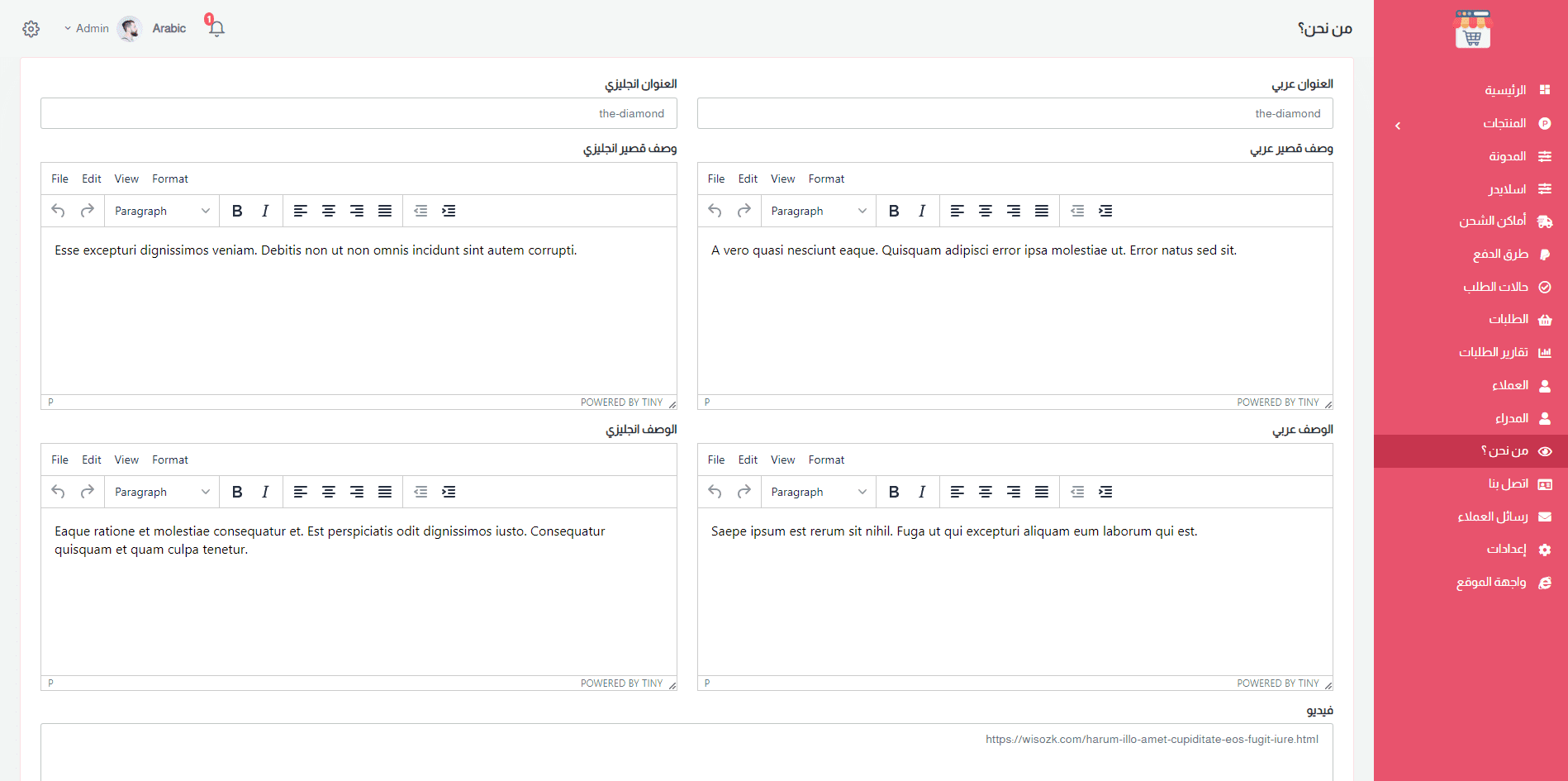Align center in the Arabic description editor
The width and height of the screenshot is (1568, 781).
pyautogui.click(x=985, y=492)
